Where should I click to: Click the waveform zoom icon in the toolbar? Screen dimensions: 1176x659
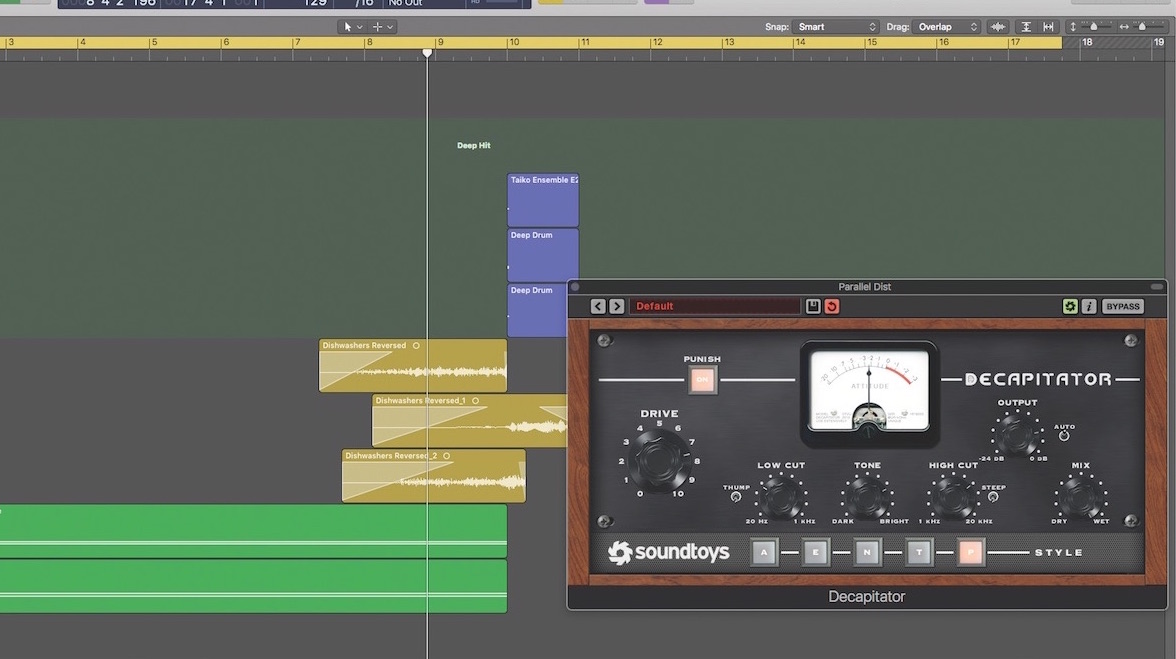pyautogui.click(x=998, y=27)
